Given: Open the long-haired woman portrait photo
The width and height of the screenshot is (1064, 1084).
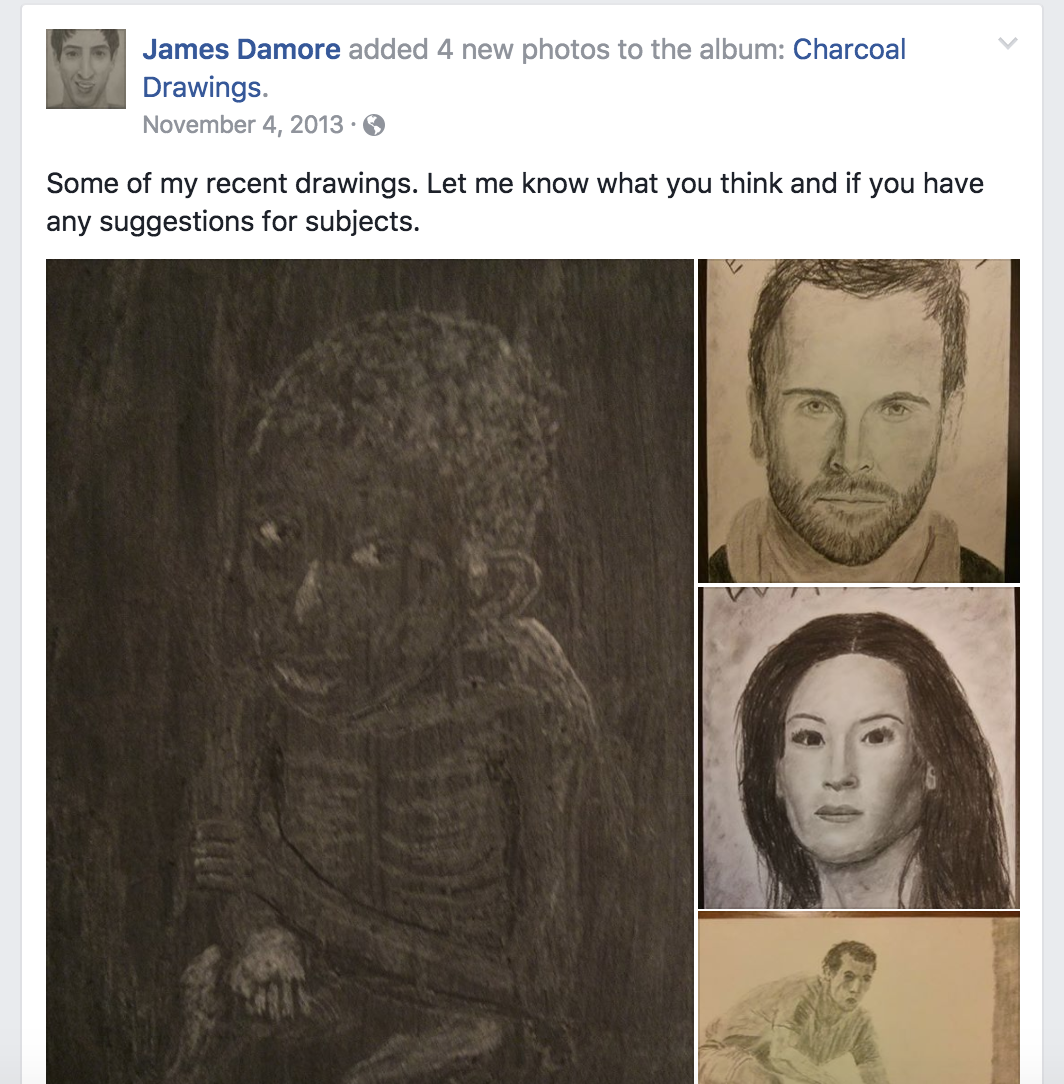Looking at the screenshot, I should (859, 747).
